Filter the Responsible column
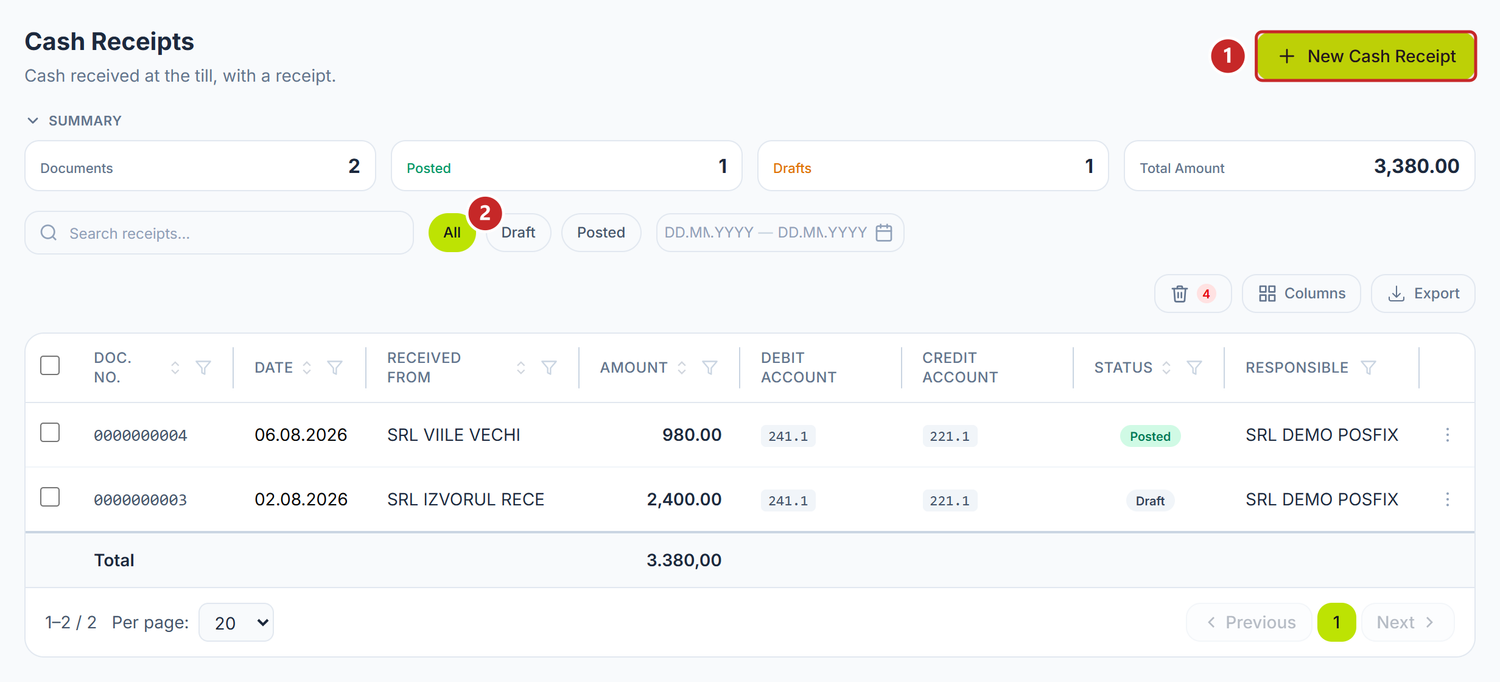 tap(1369, 368)
